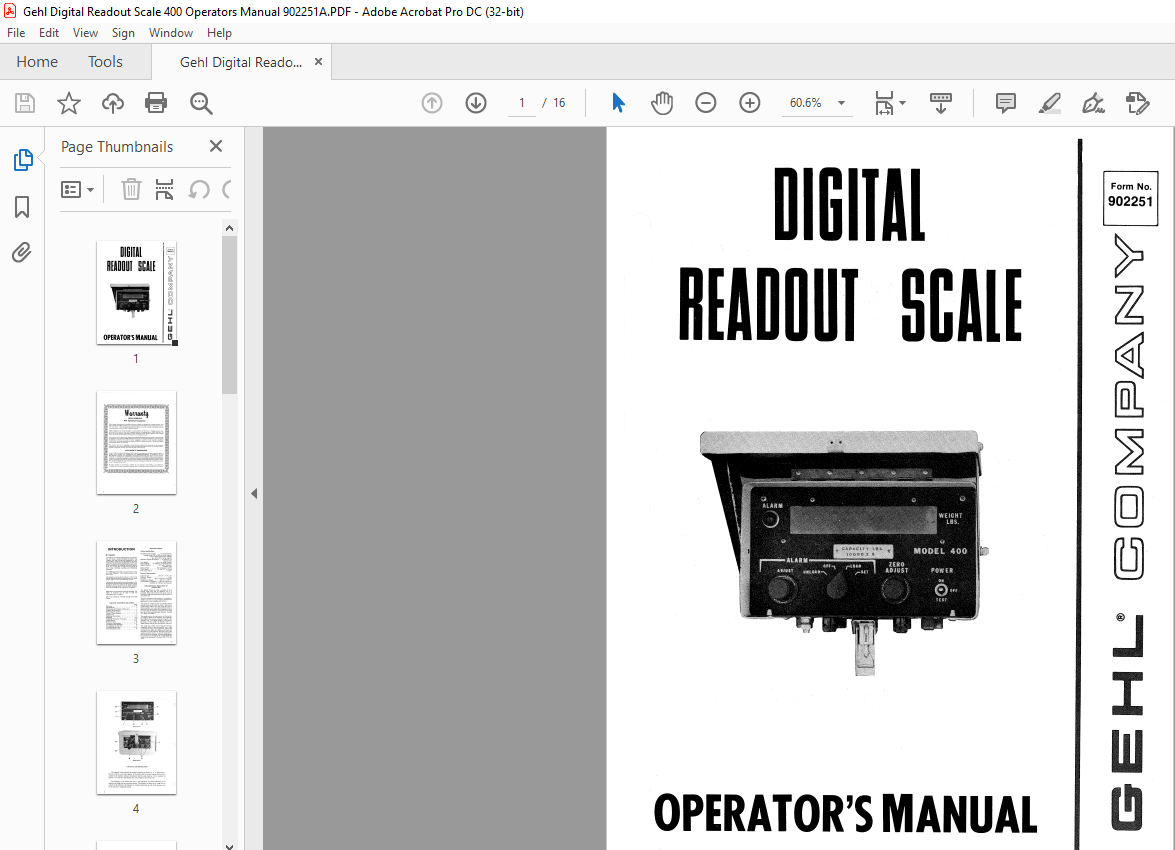
Task: Open the thumbnail options menu
Action: pos(77,189)
